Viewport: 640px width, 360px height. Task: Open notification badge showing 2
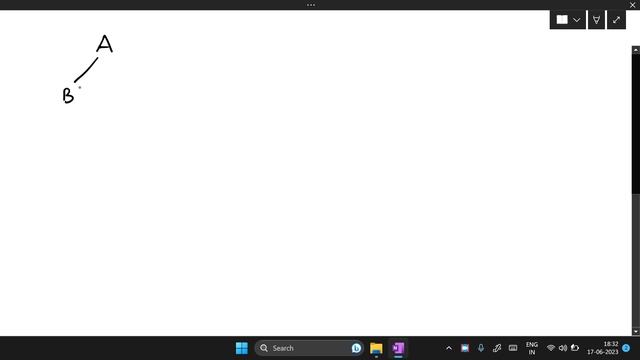pyautogui.click(x=626, y=348)
